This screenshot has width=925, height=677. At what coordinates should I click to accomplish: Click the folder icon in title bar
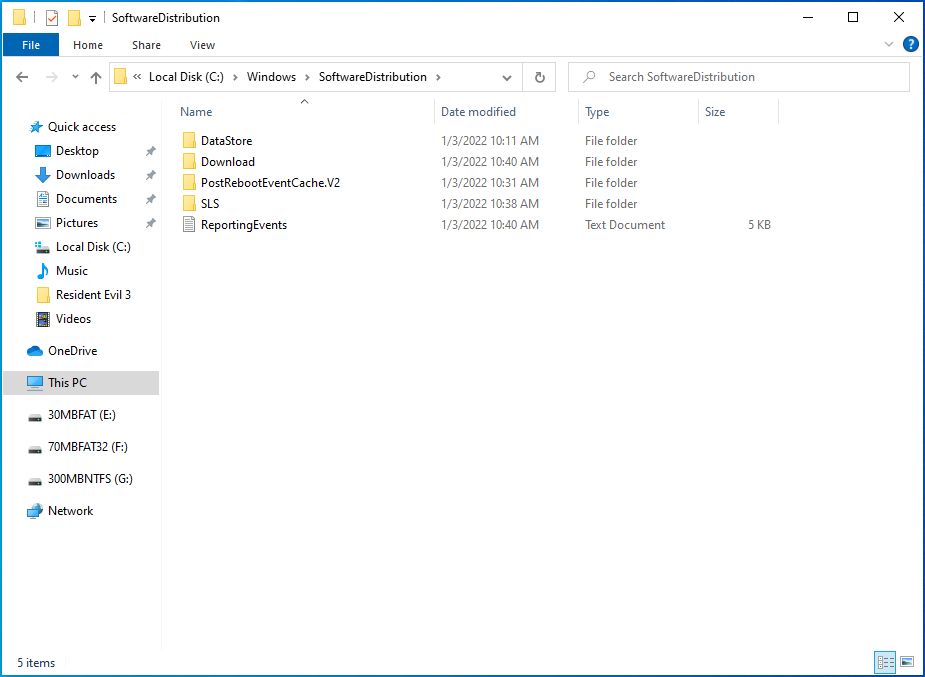(19, 18)
